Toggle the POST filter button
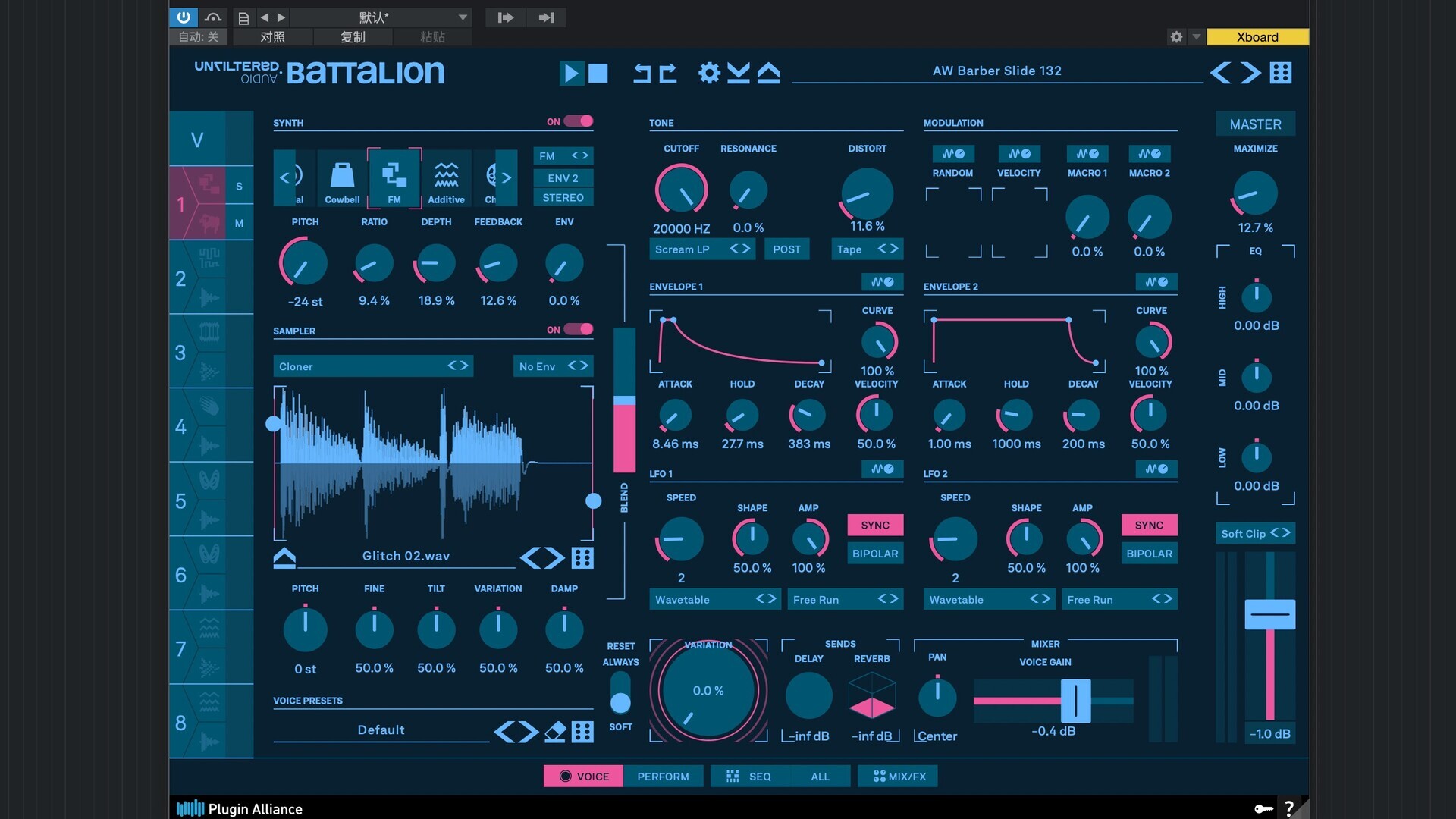 pyautogui.click(x=786, y=249)
